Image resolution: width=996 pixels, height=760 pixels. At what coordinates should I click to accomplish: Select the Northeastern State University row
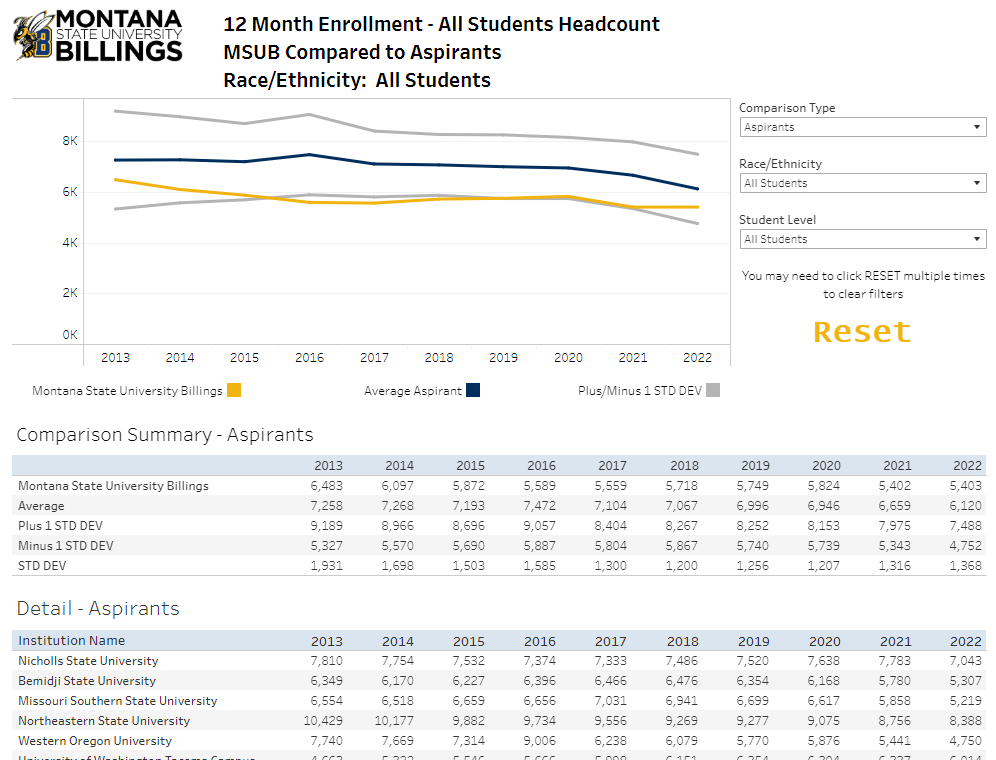(x=104, y=721)
